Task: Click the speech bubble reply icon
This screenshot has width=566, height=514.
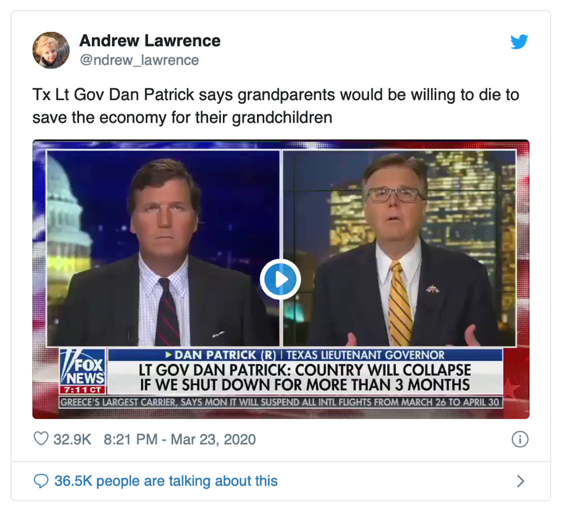Action: (x=41, y=481)
